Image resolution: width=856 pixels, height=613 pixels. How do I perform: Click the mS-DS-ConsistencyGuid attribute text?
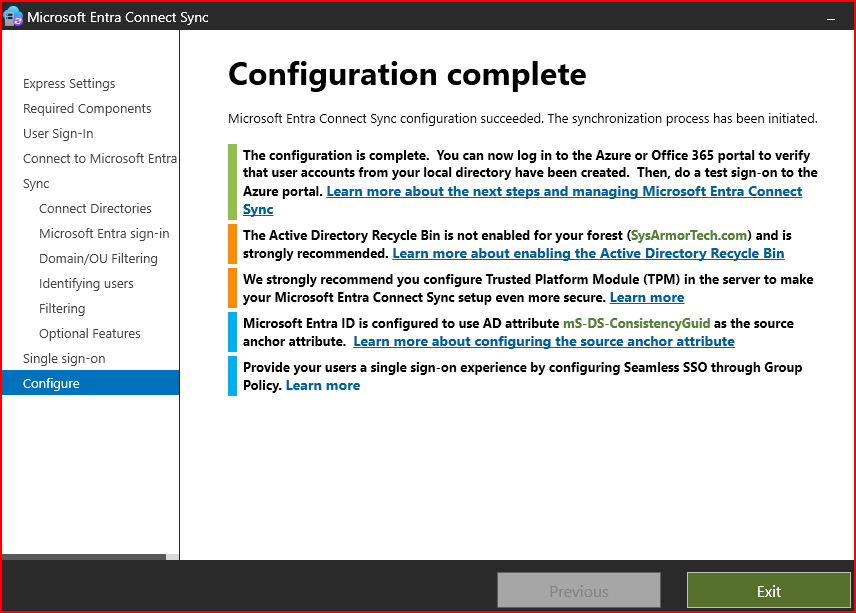tap(637, 324)
